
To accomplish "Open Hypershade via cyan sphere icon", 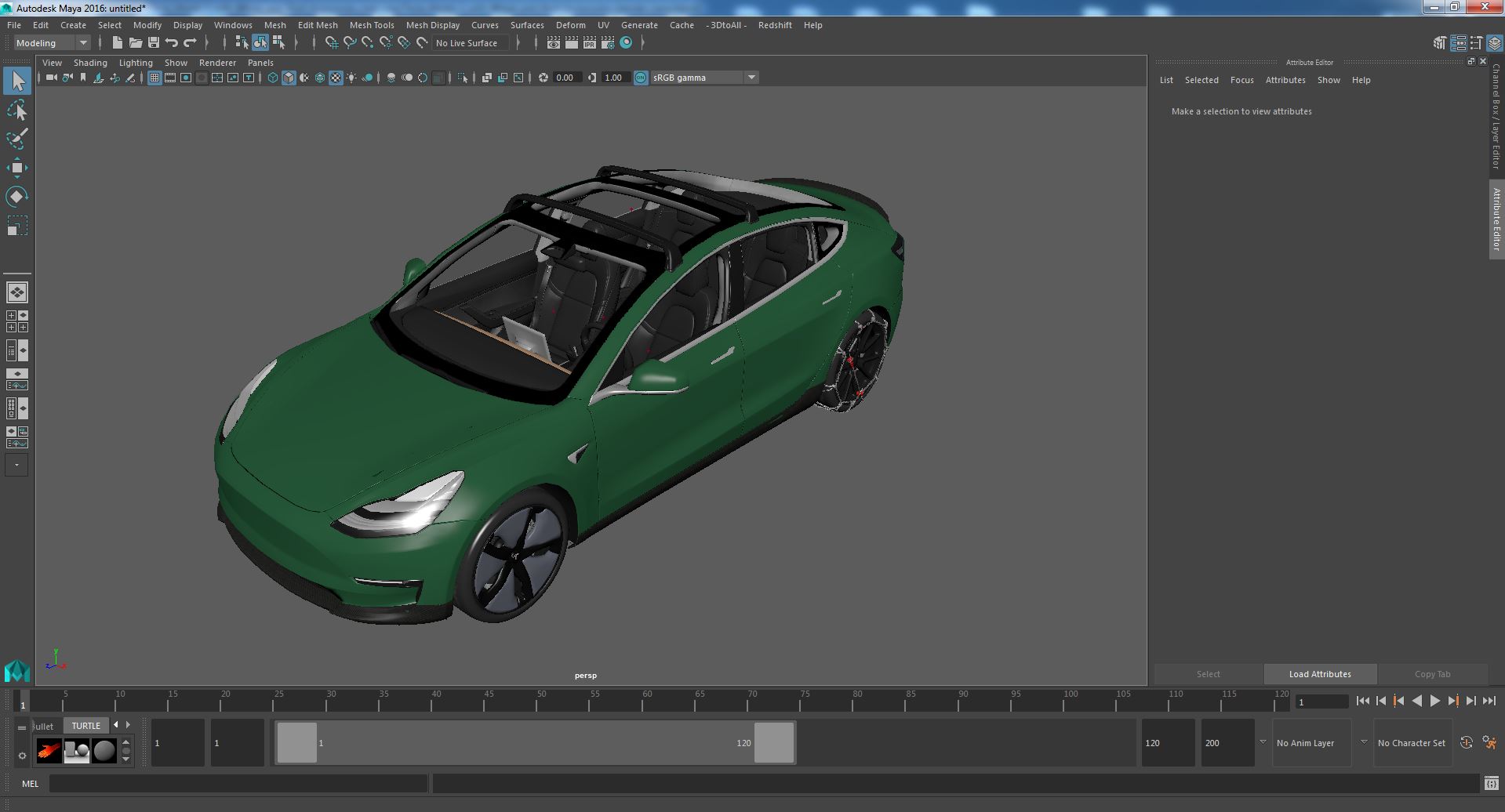I will [626, 43].
